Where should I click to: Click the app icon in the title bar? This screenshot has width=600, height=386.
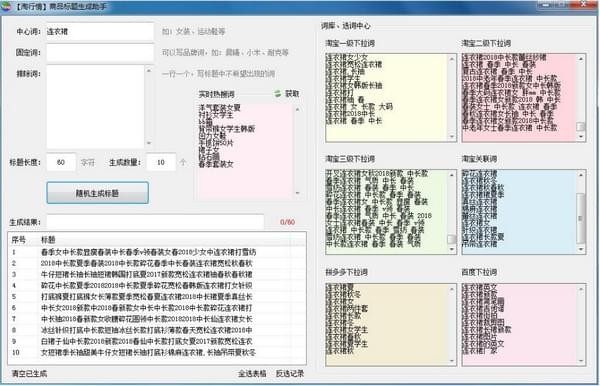6,6
